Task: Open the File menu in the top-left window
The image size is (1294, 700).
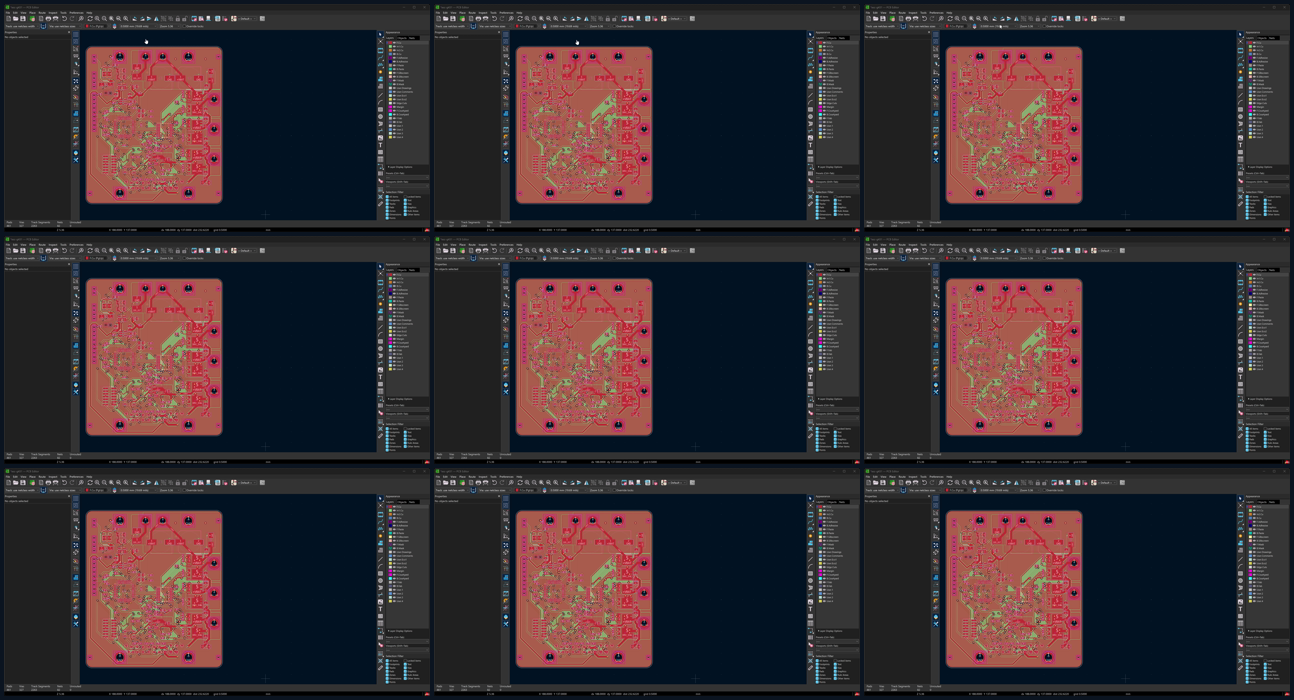Action: [x=8, y=13]
